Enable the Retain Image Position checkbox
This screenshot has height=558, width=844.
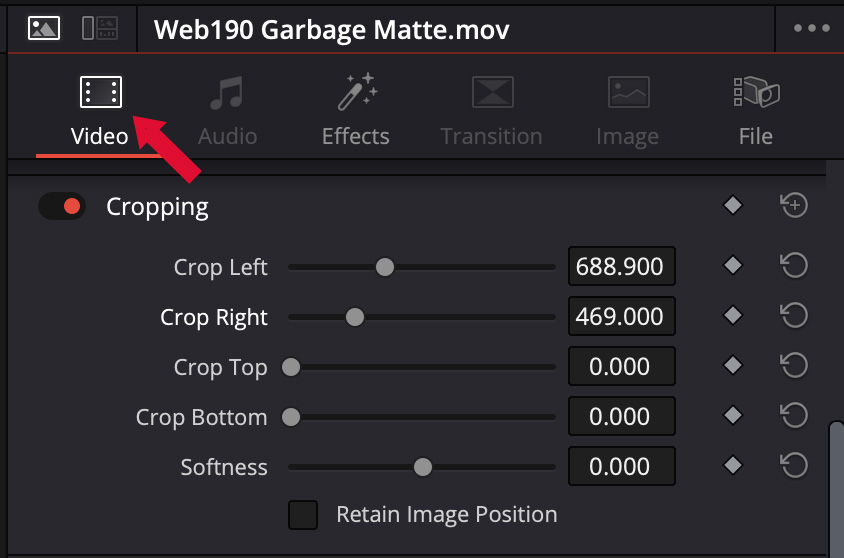(303, 515)
